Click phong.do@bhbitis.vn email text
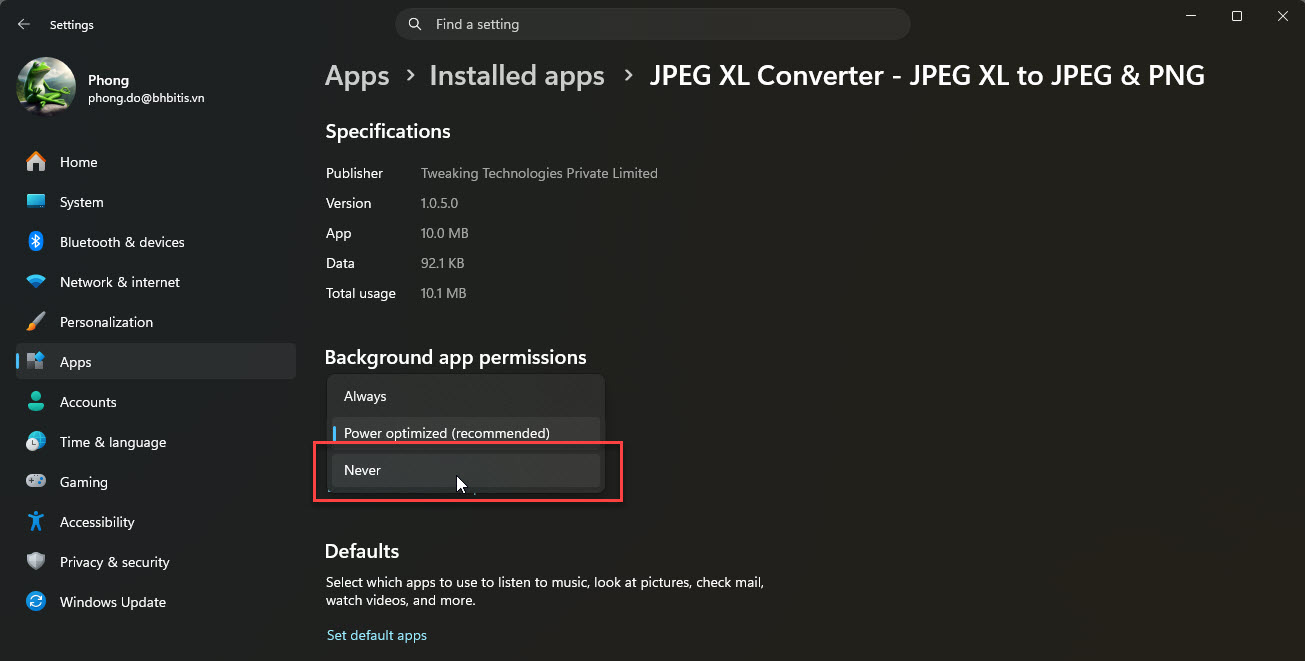The image size is (1305, 661). click(146, 98)
